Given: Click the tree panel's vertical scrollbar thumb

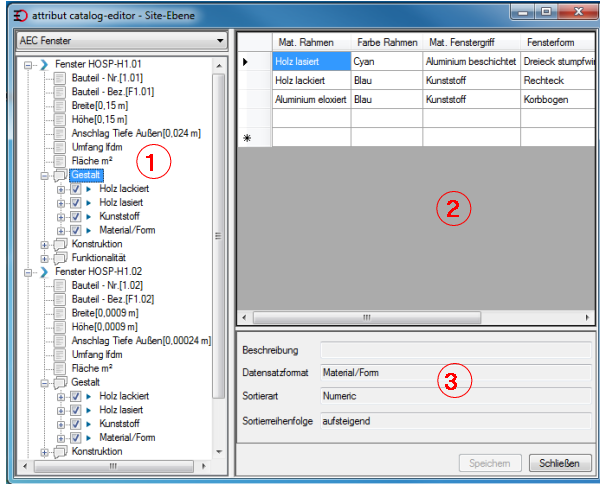Looking at the screenshot, I should coord(218,236).
